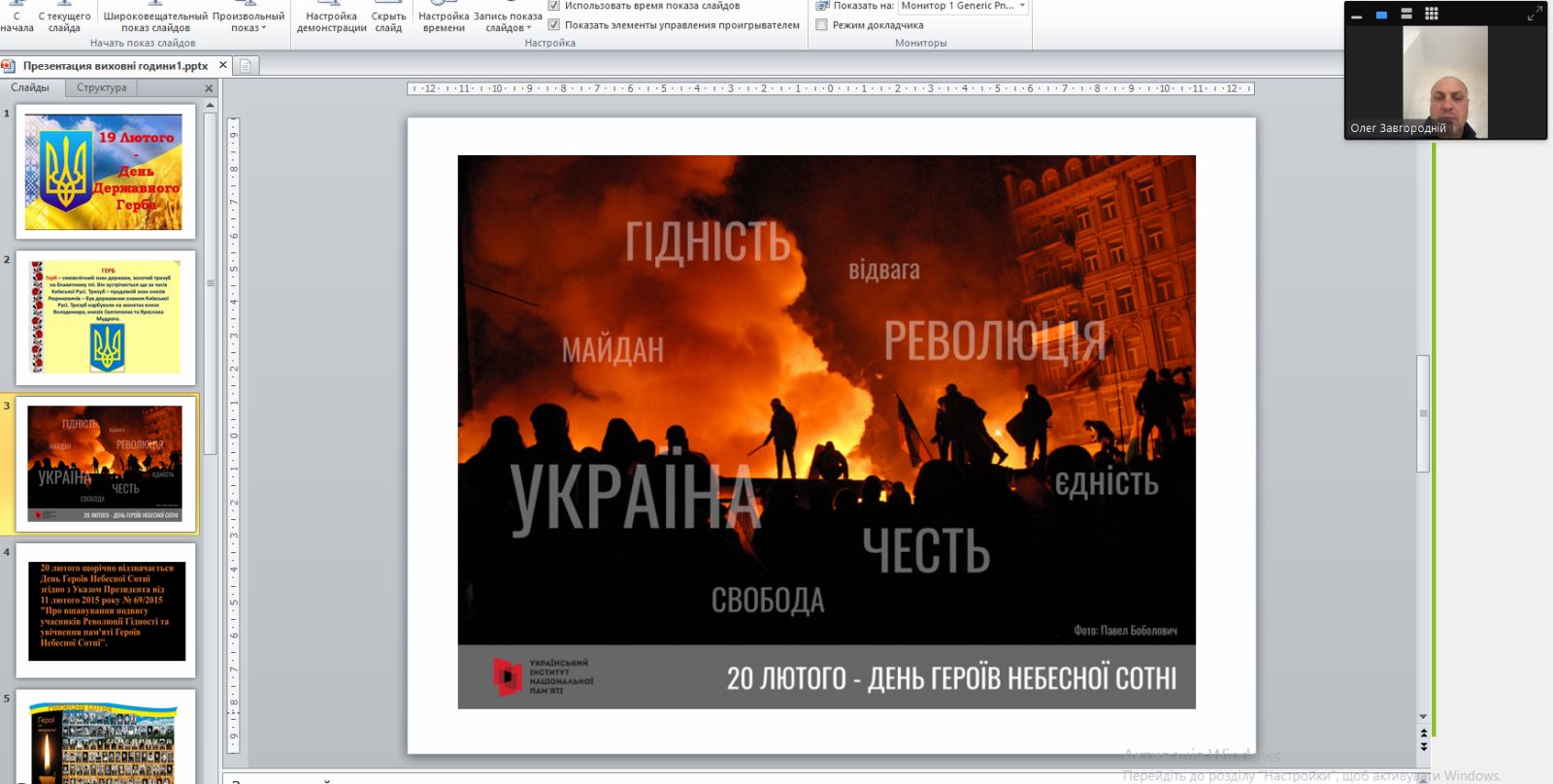This screenshot has width=1553, height=784.
Task: Select Zoom speaker view icon (blue rectangle)
Action: (1381, 15)
